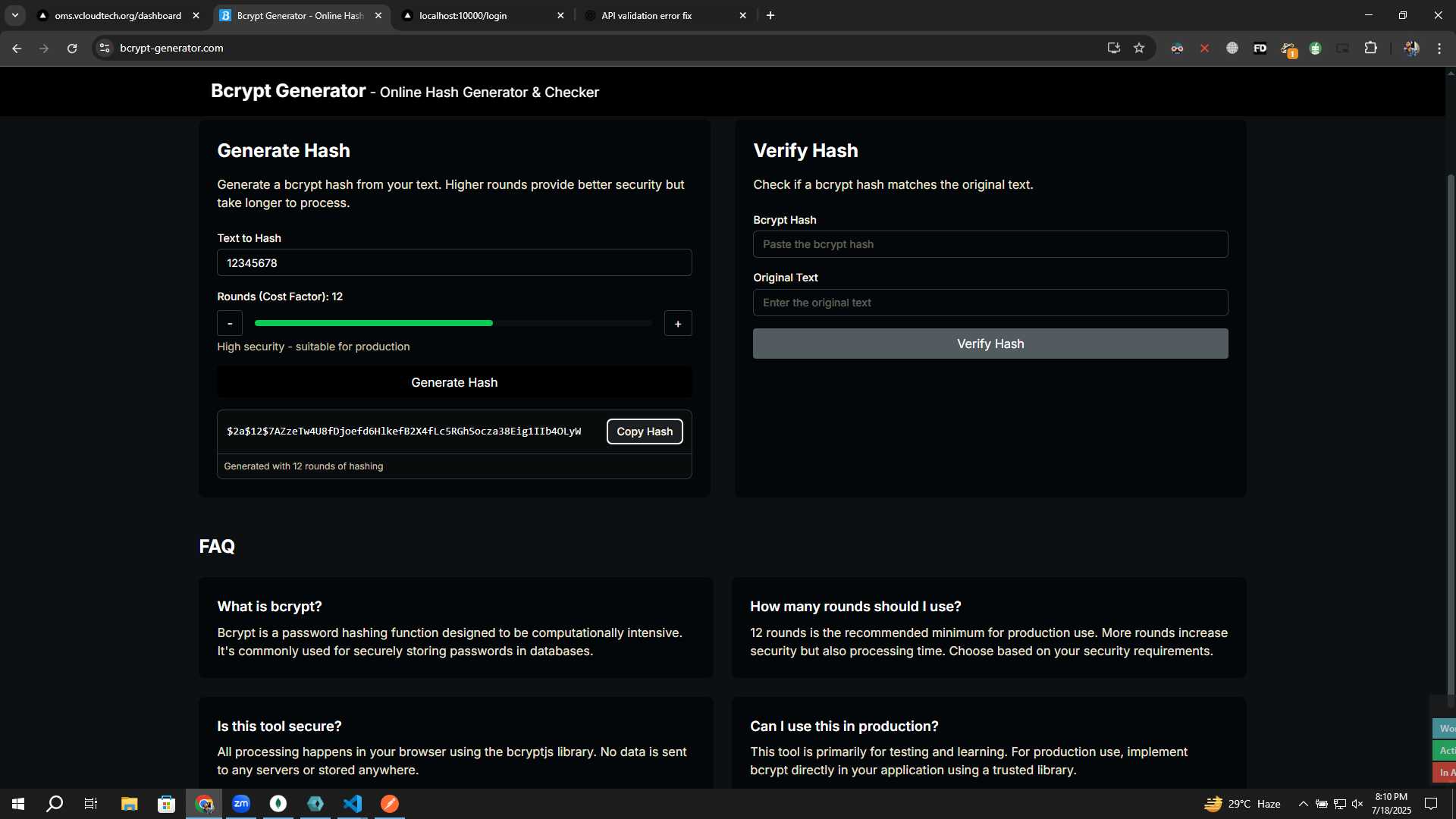Click the green rounds cost factor slider
This screenshot has height=819, width=1456.
[453, 323]
